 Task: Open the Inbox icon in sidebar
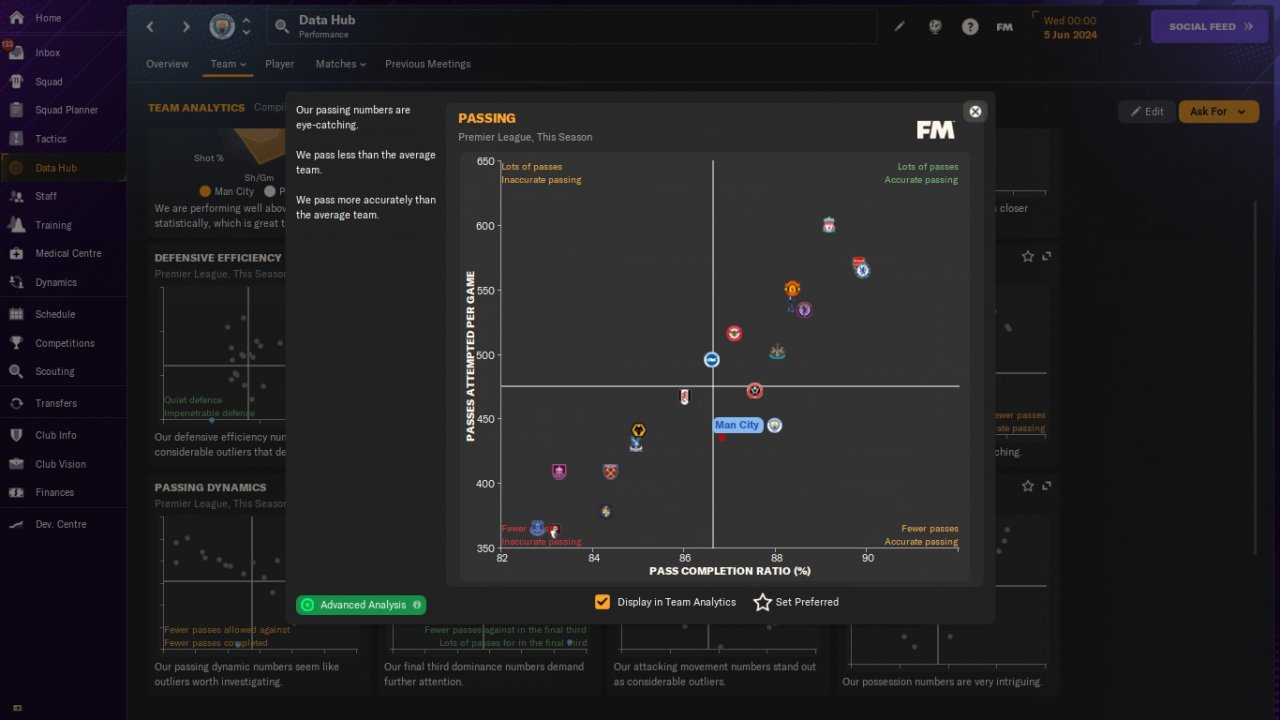[x=16, y=52]
